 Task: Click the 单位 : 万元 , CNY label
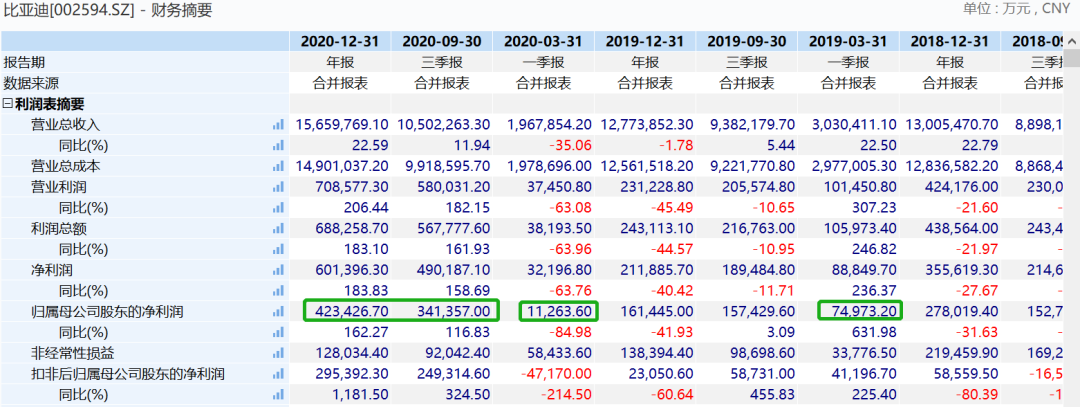(x=1017, y=8)
